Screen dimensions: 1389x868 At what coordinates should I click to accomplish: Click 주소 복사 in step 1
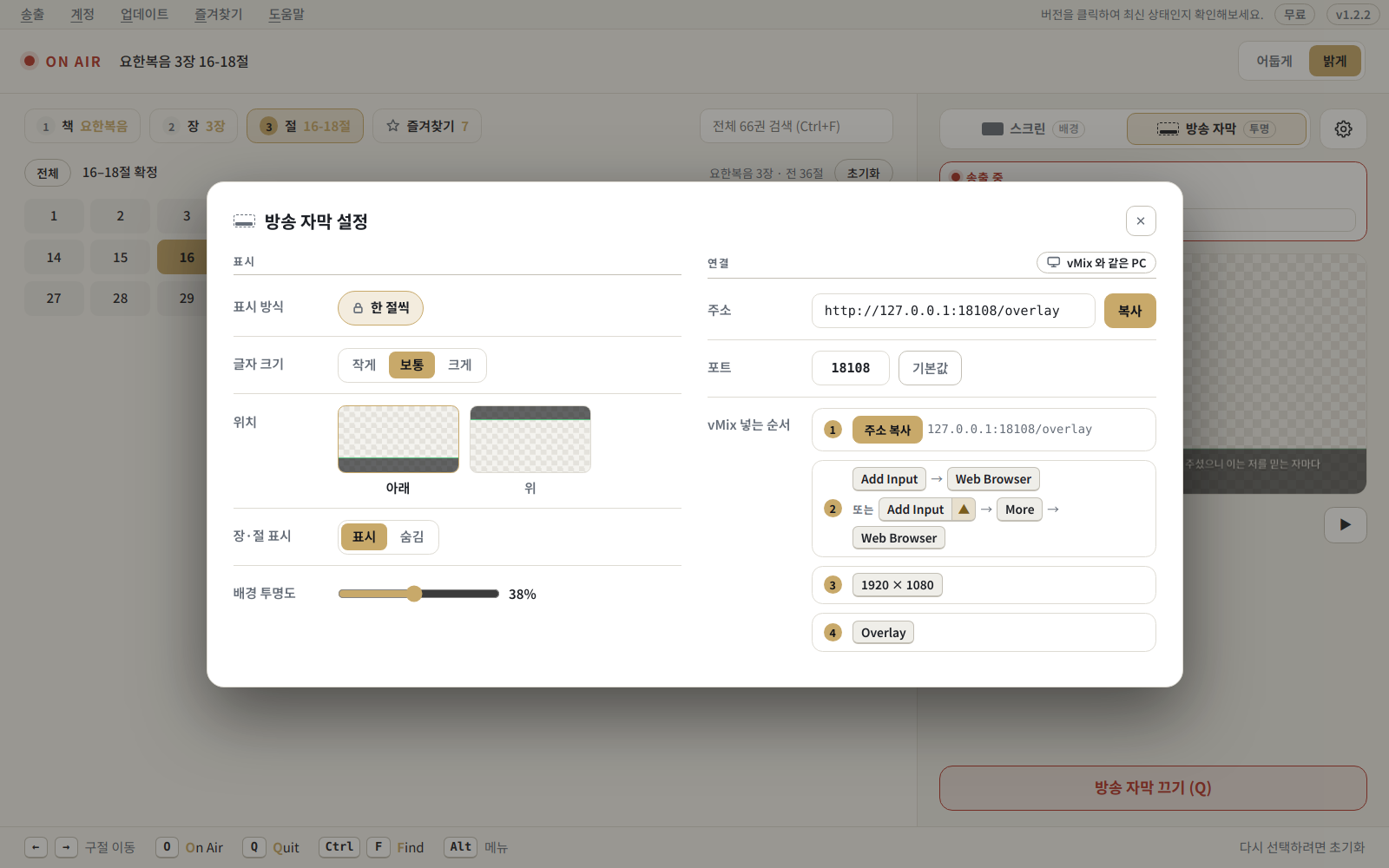coord(887,430)
